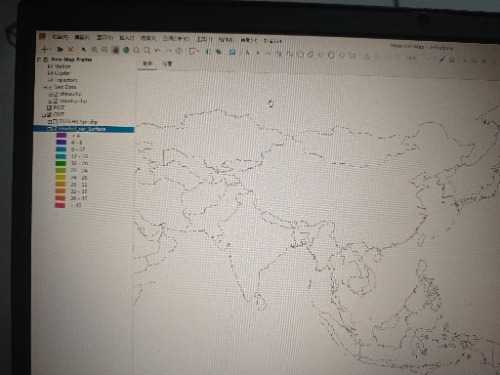Click the open data icon beside plus

(60, 50)
